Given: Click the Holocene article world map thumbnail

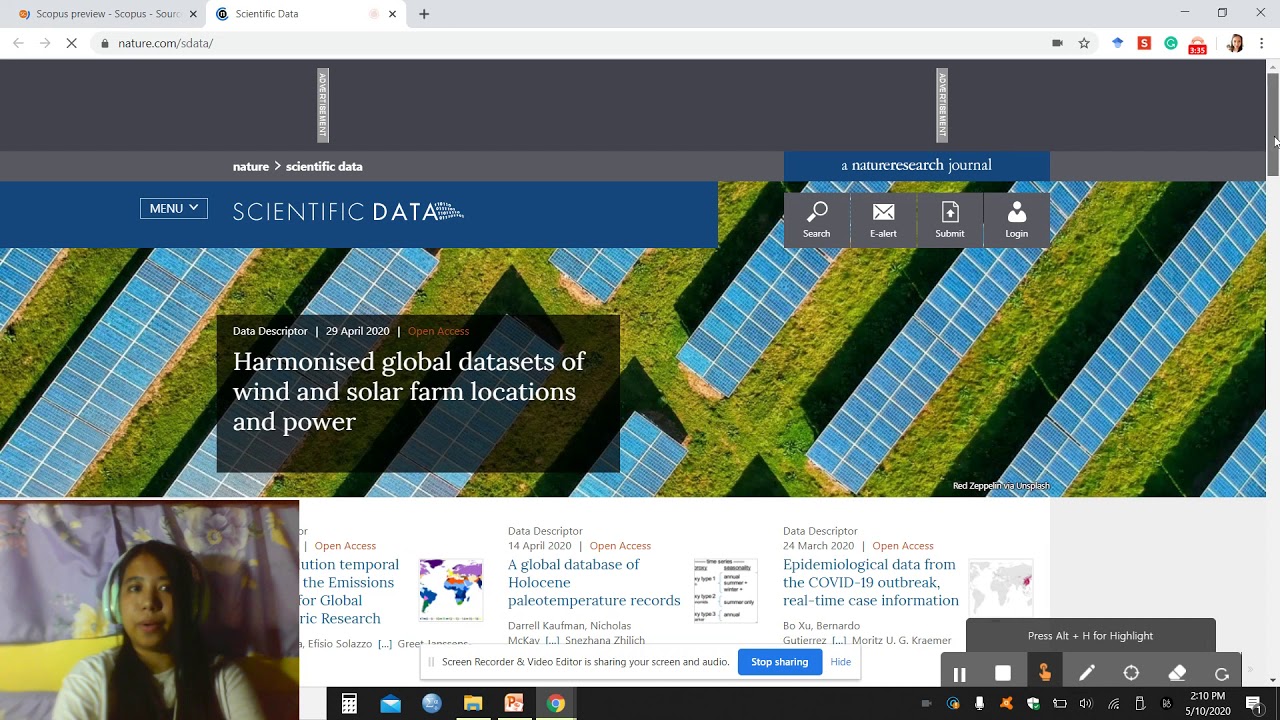Looking at the screenshot, I should [451, 590].
